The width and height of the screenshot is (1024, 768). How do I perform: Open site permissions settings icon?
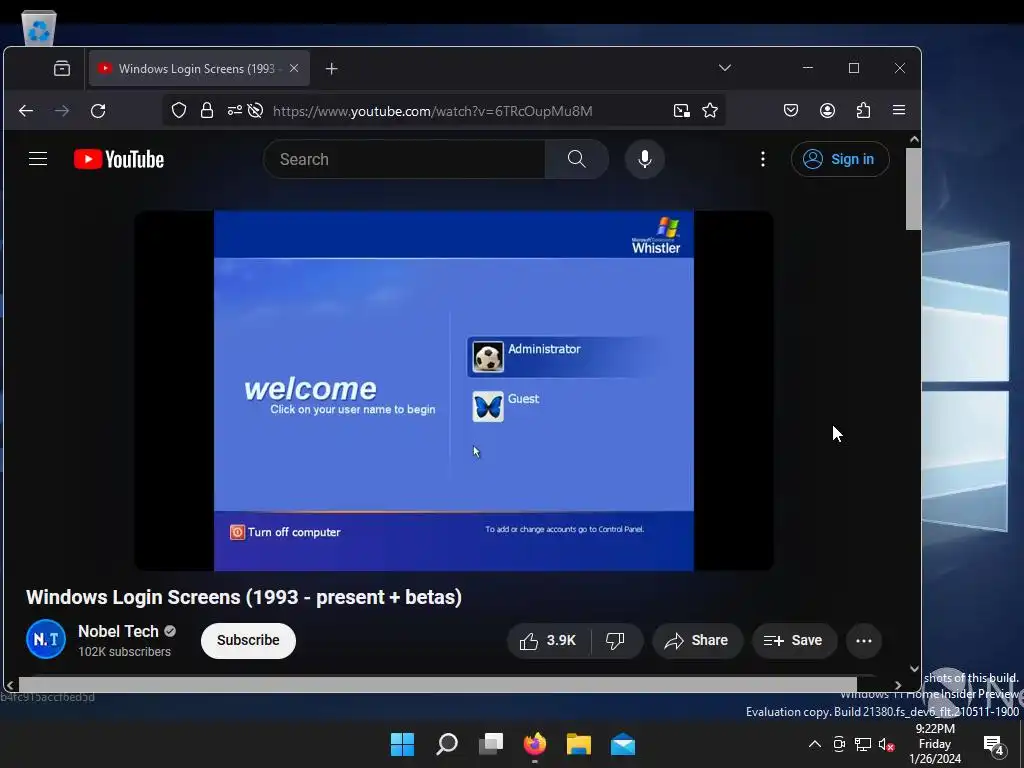234,111
